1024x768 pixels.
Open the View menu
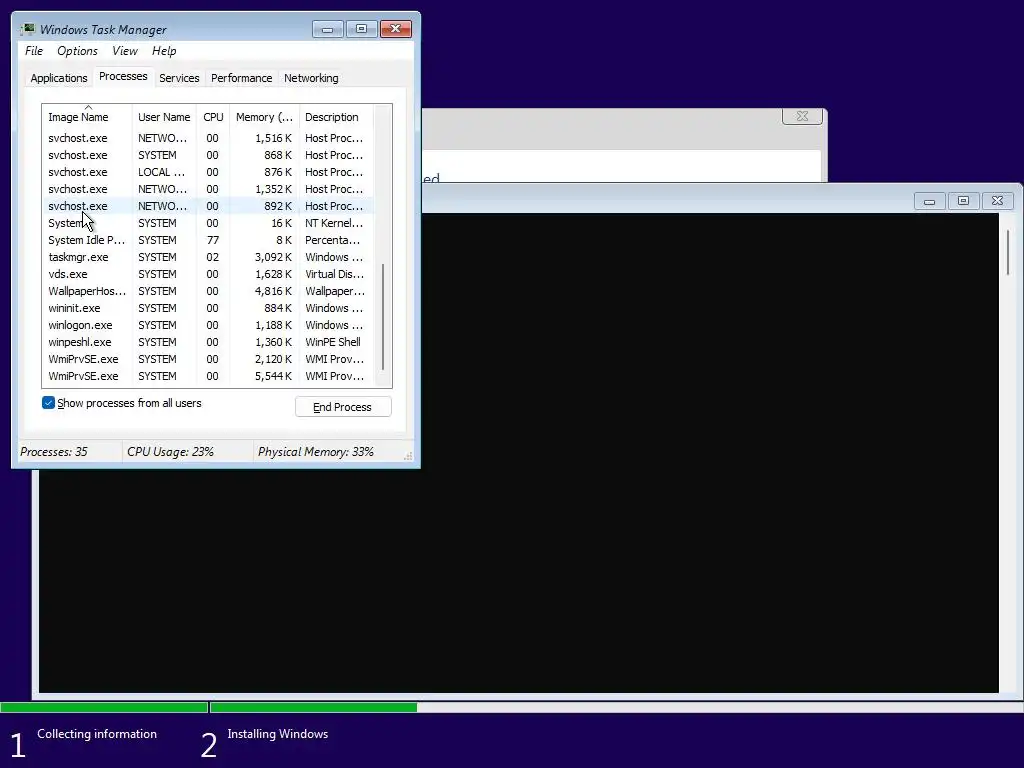coord(125,51)
